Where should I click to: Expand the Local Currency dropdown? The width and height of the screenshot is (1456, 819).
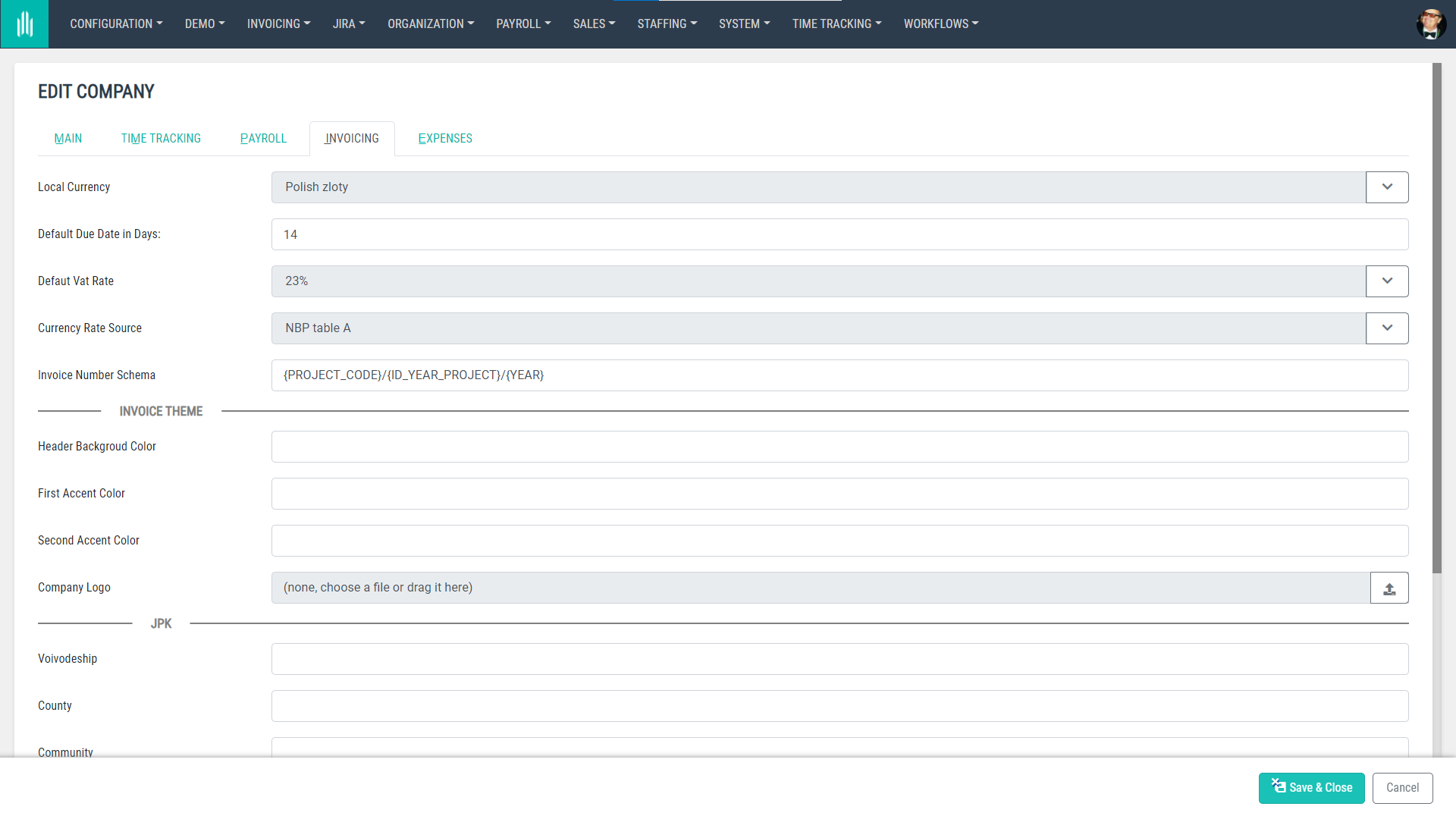1386,187
